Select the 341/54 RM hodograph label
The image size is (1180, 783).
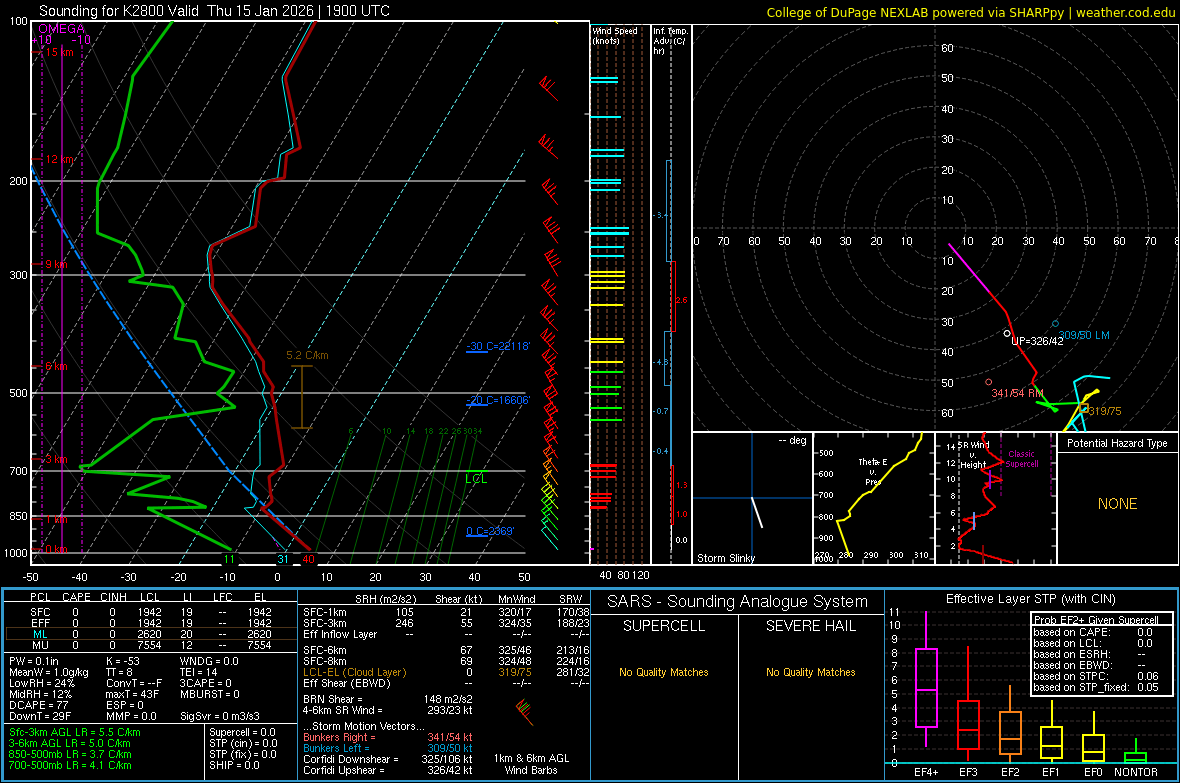[x=1017, y=393]
